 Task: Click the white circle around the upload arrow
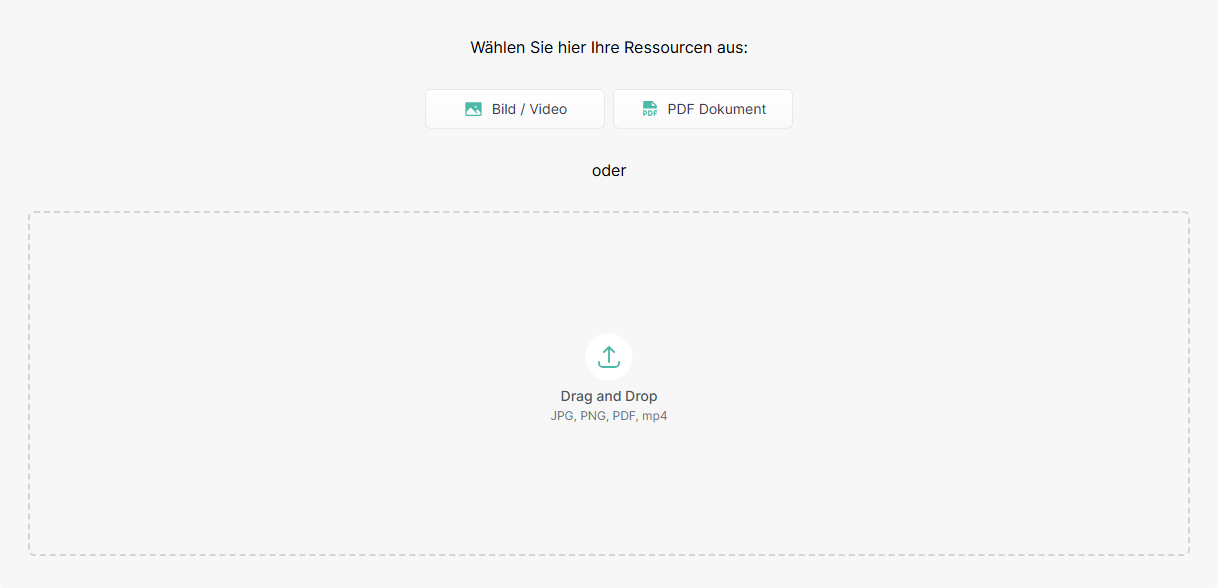click(x=592, y=343)
